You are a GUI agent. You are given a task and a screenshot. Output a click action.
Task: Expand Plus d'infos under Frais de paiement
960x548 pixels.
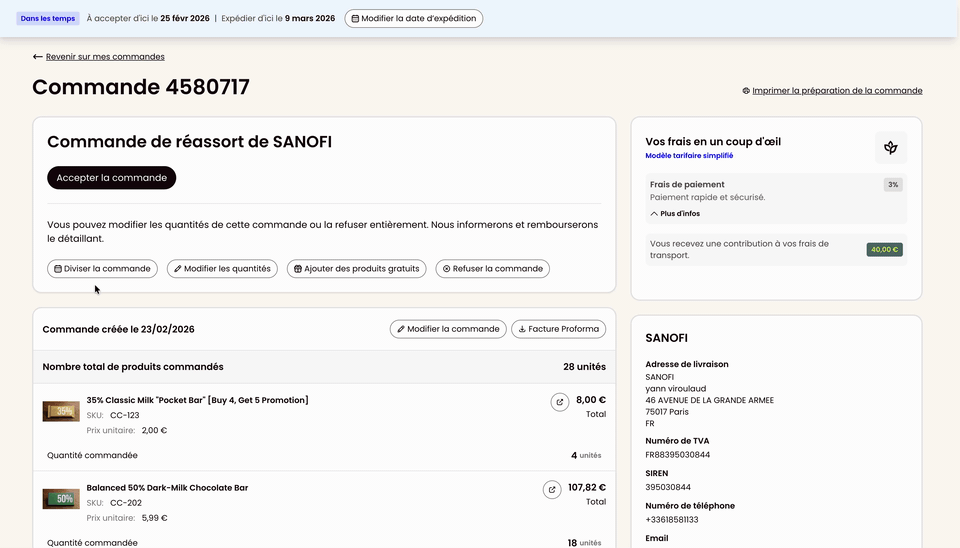pos(675,214)
